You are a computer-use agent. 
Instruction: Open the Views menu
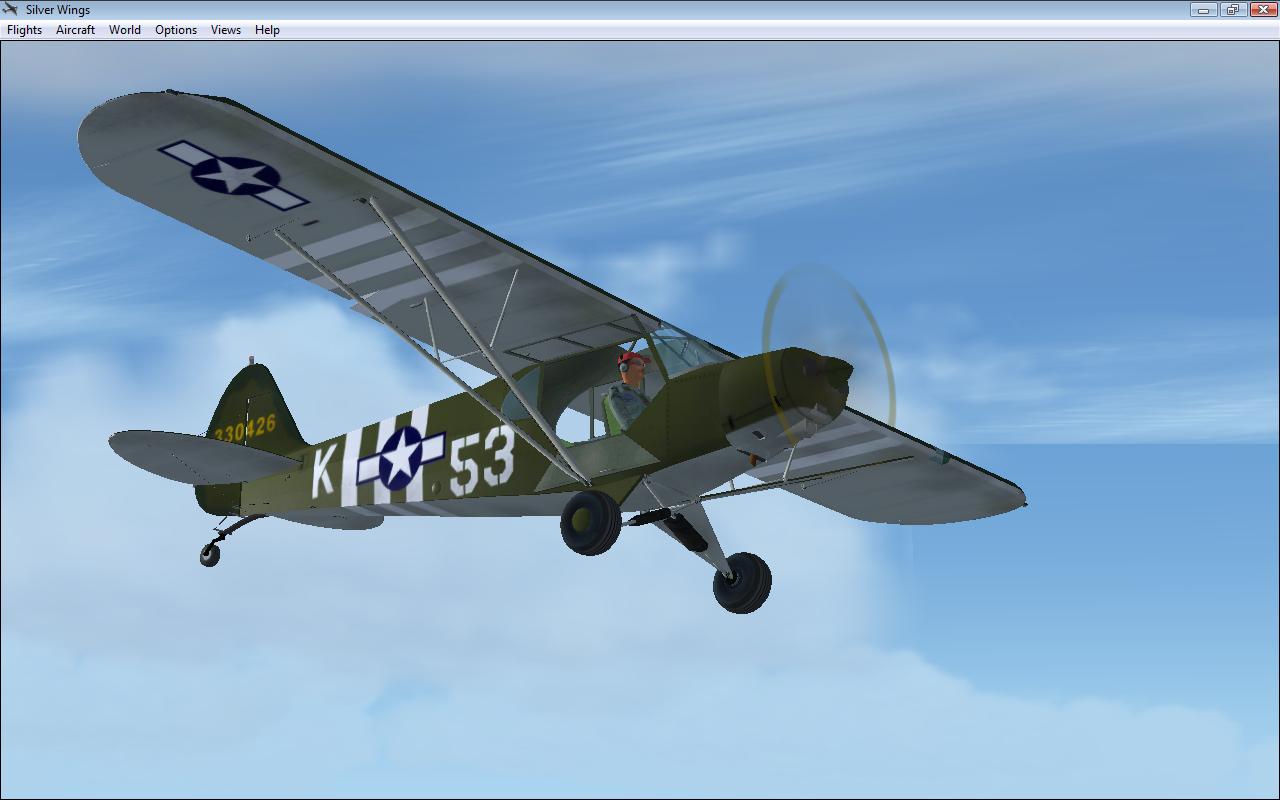[x=226, y=30]
